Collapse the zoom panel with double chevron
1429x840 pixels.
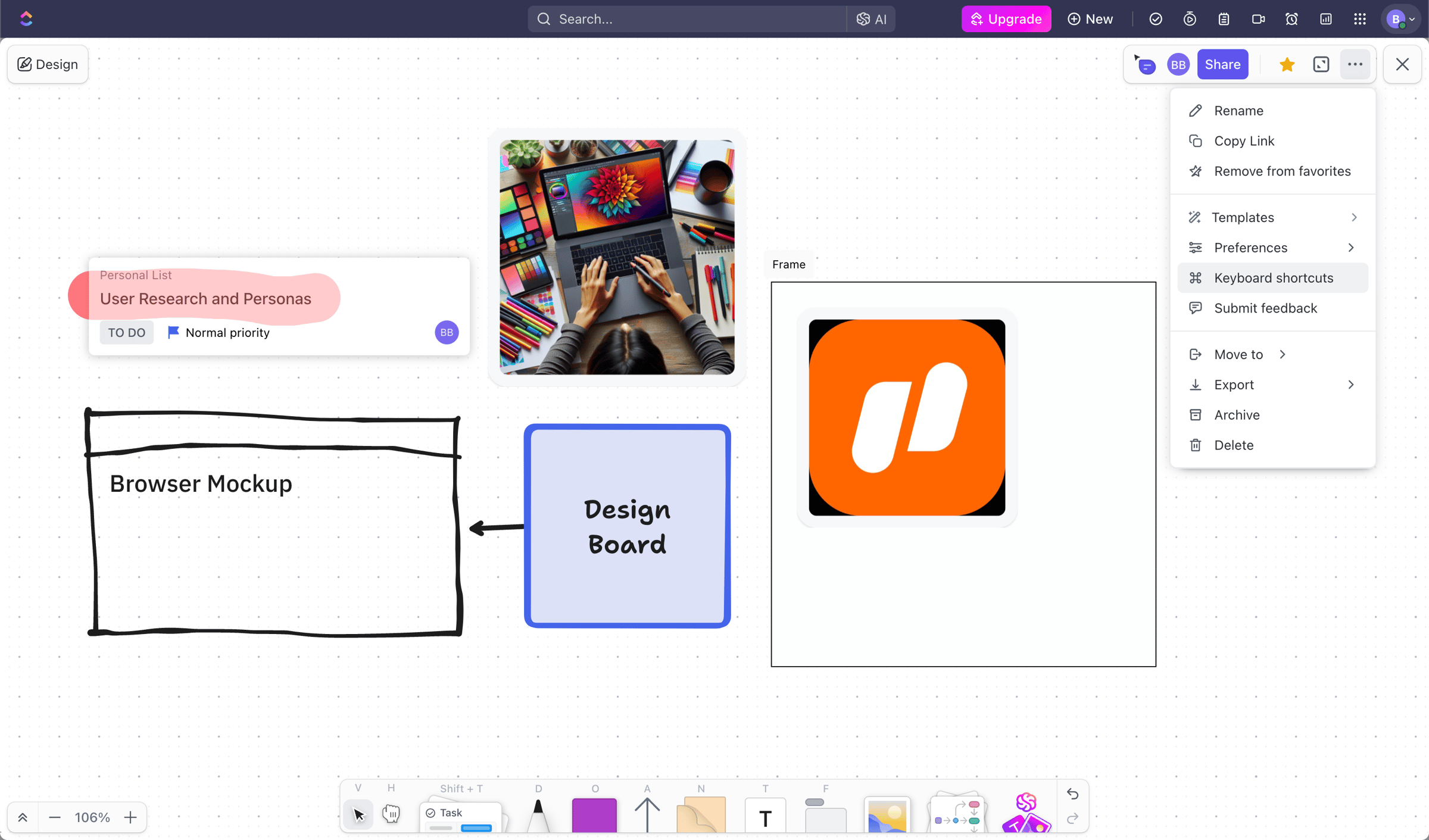[23, 817]
